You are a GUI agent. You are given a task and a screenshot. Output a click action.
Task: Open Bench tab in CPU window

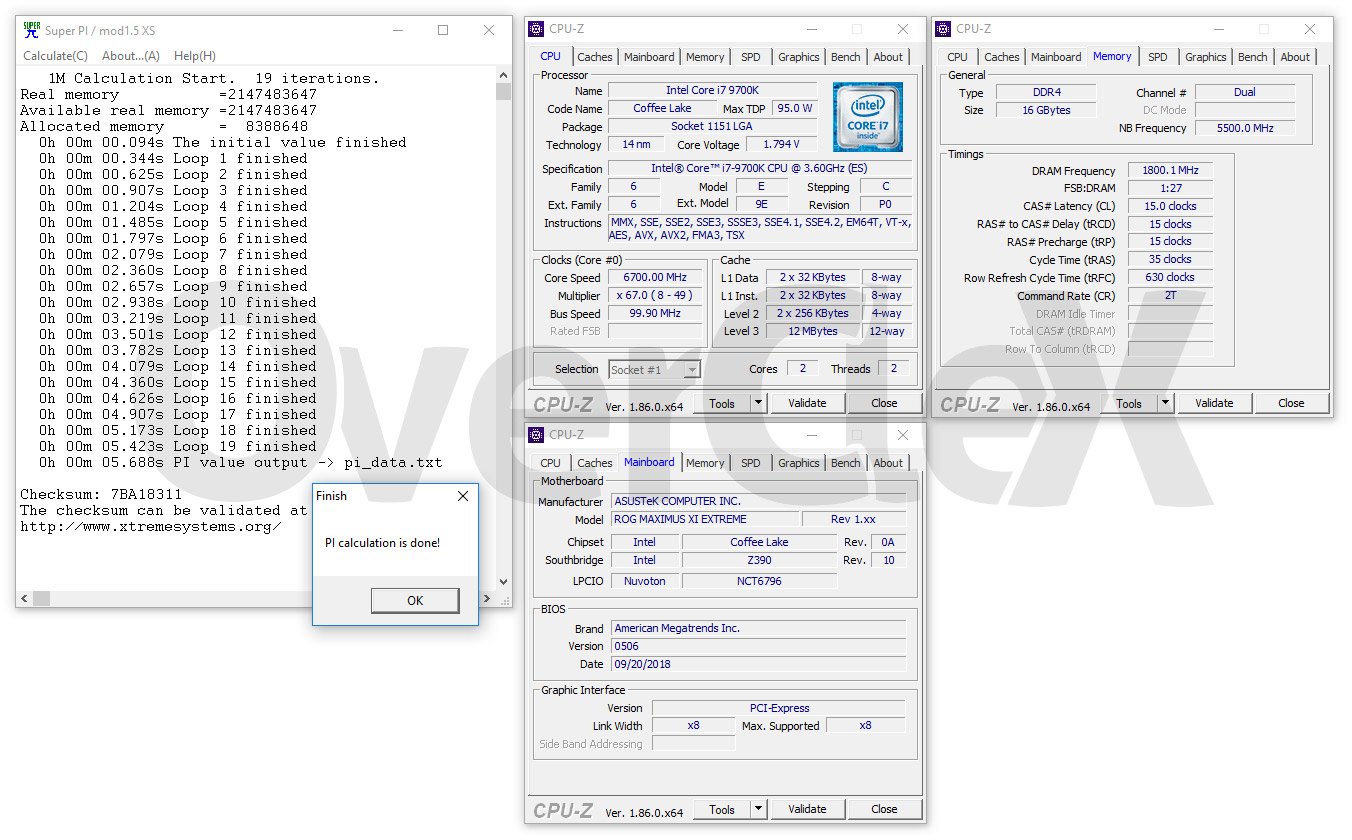[846, 57]
